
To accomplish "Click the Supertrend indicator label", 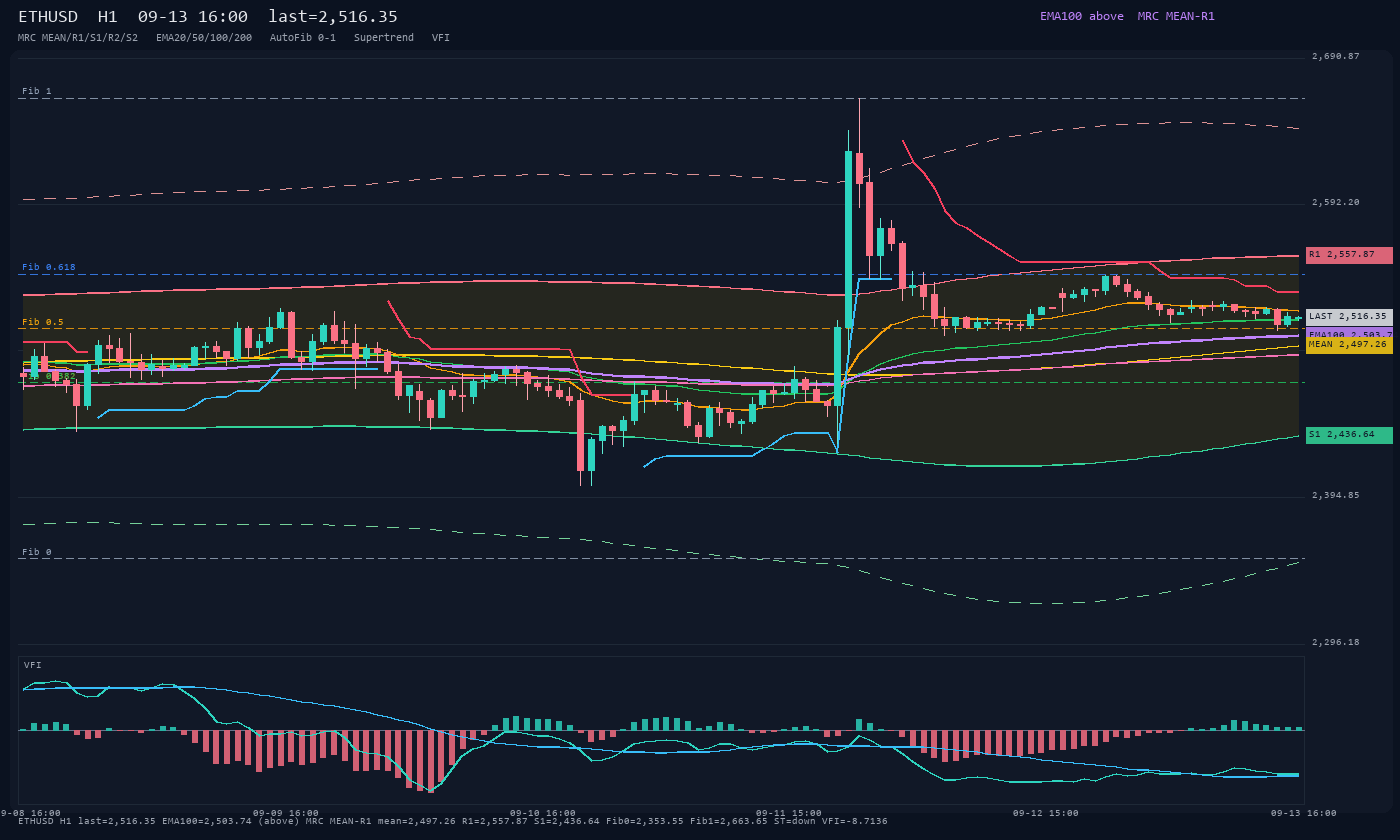I will pos(384,38).
